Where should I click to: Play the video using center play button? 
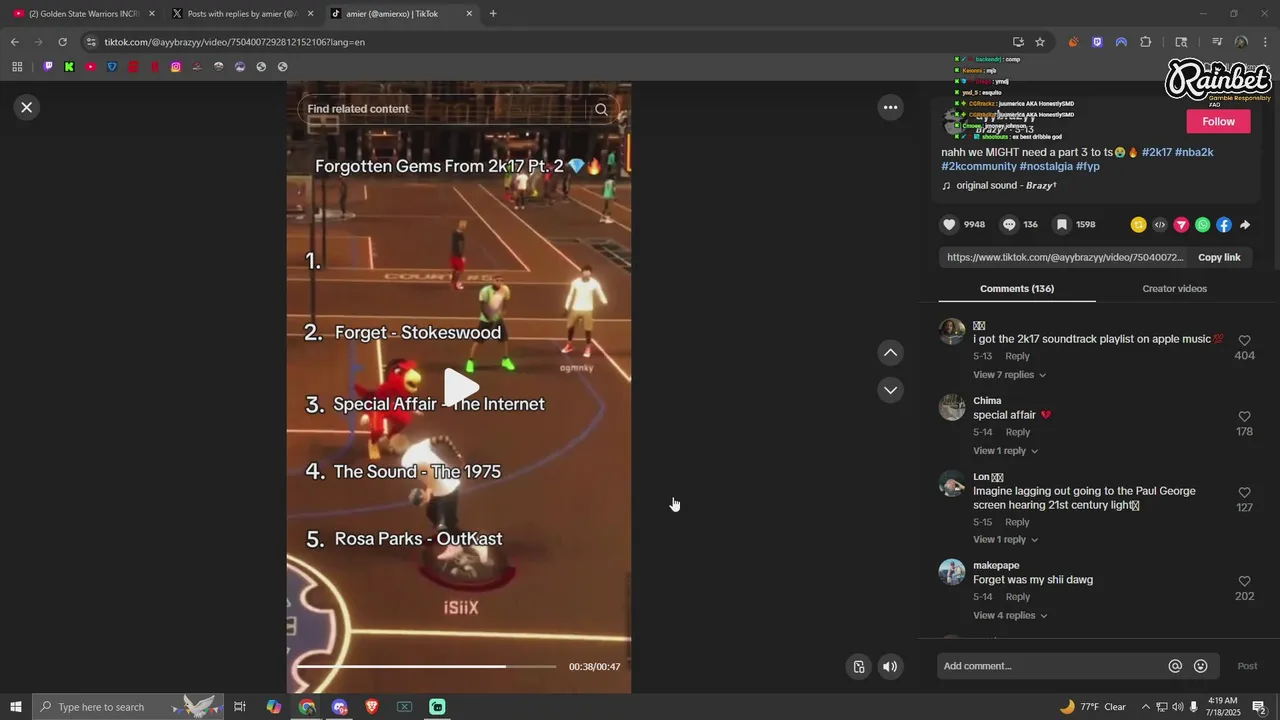point(460,387)
